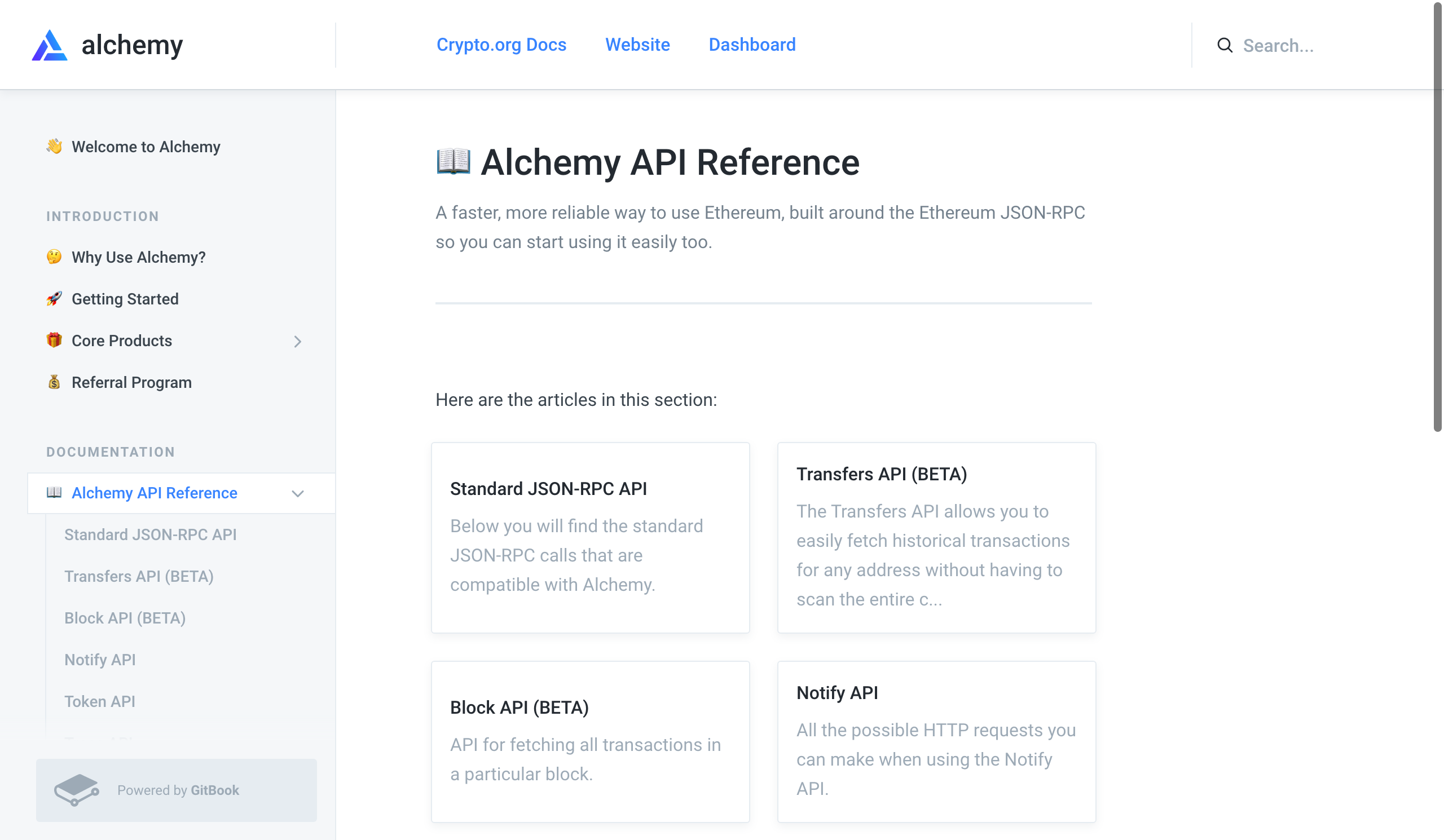Viewport: 1444px width, 840px height.
Task: Visit the Website link in the top bar
Action: coord(638,45)
